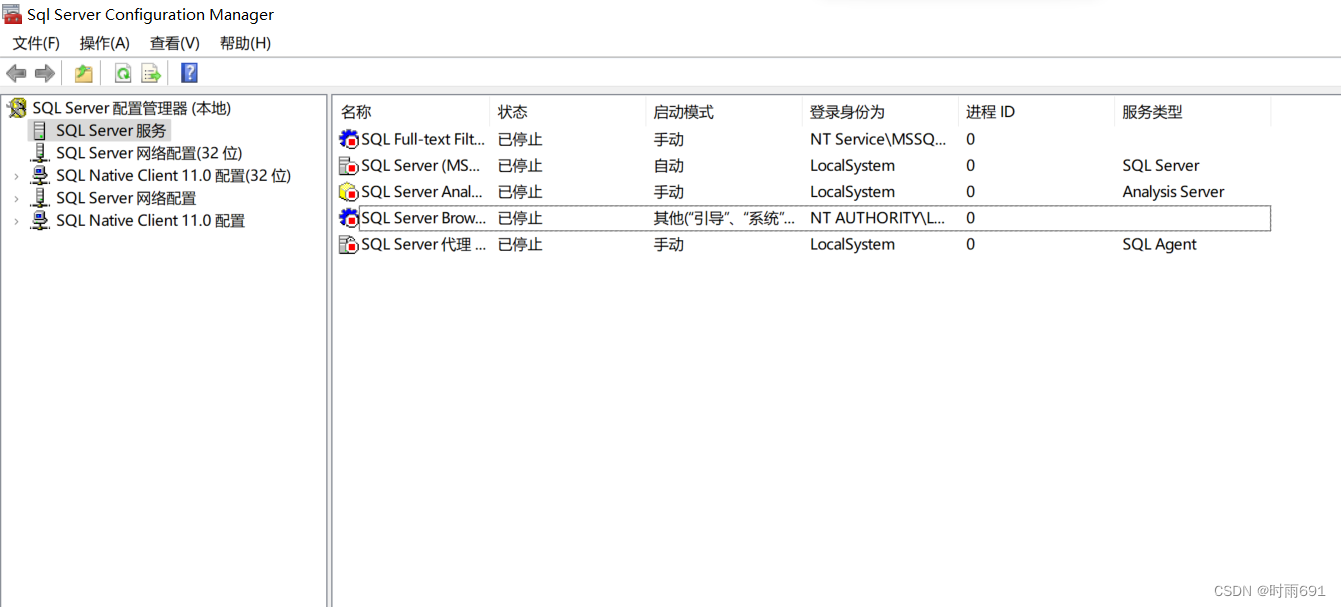Select SQL Server 网络配置(32 位) tree item
1341x607 pixels.
(149, 153)
